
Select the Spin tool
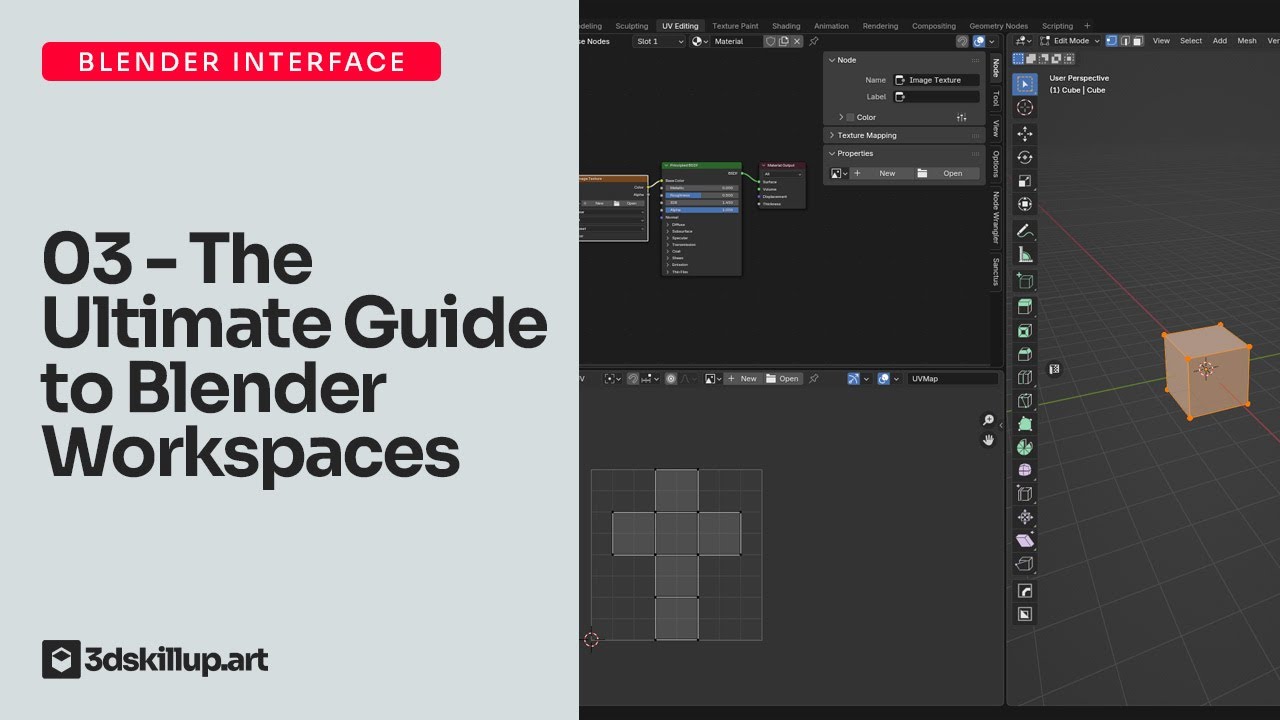[x=1024, y=447]
